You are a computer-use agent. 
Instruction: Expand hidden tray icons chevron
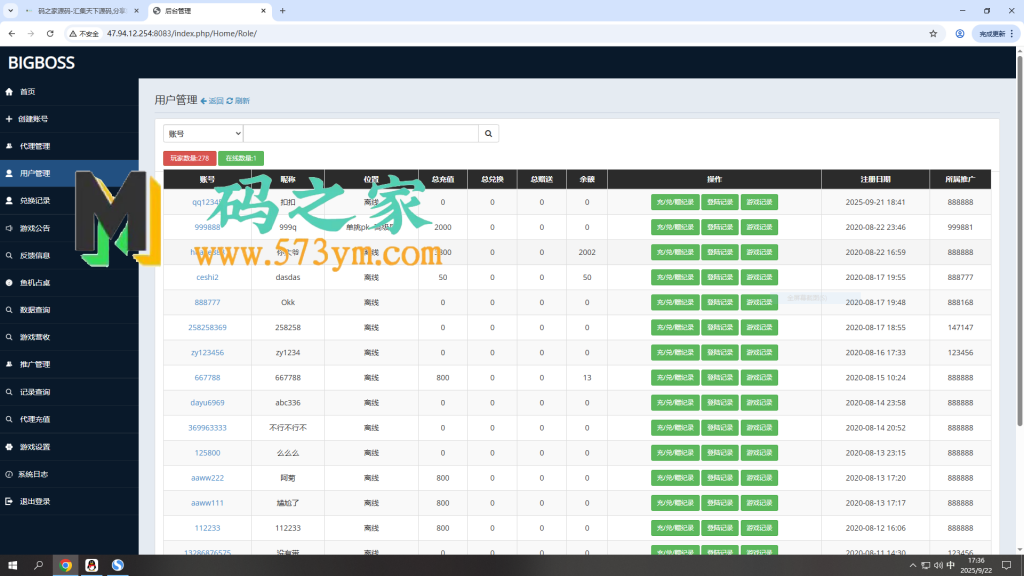point(913,566)
